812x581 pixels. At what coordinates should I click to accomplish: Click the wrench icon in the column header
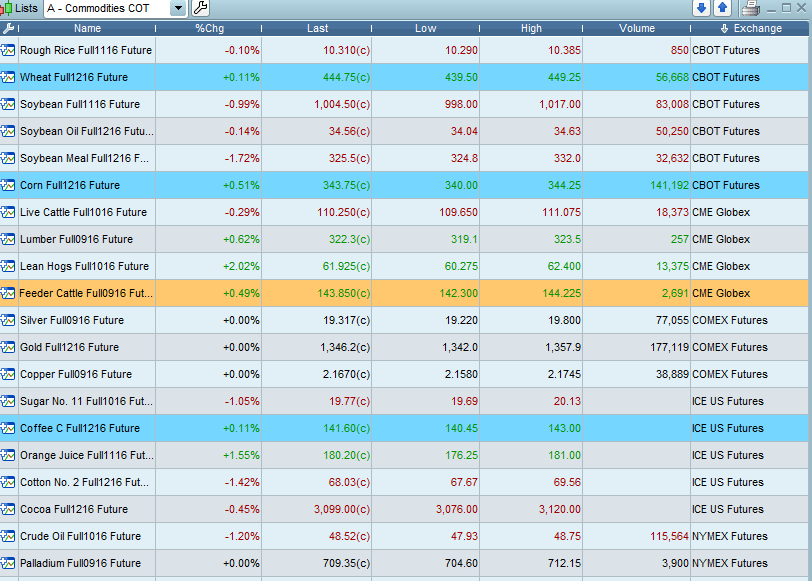click(8, 28)
